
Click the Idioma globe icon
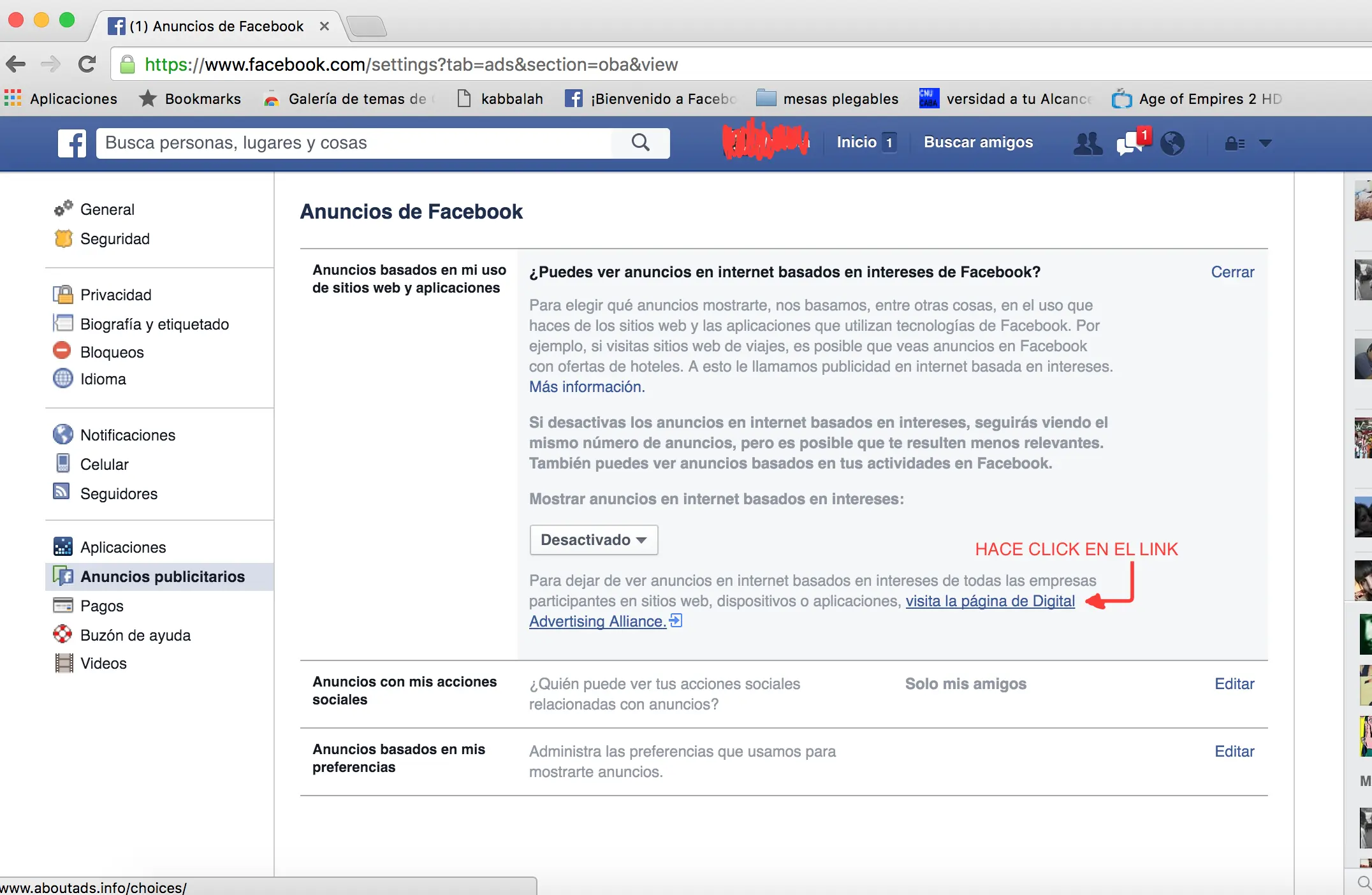pos(62,379)
